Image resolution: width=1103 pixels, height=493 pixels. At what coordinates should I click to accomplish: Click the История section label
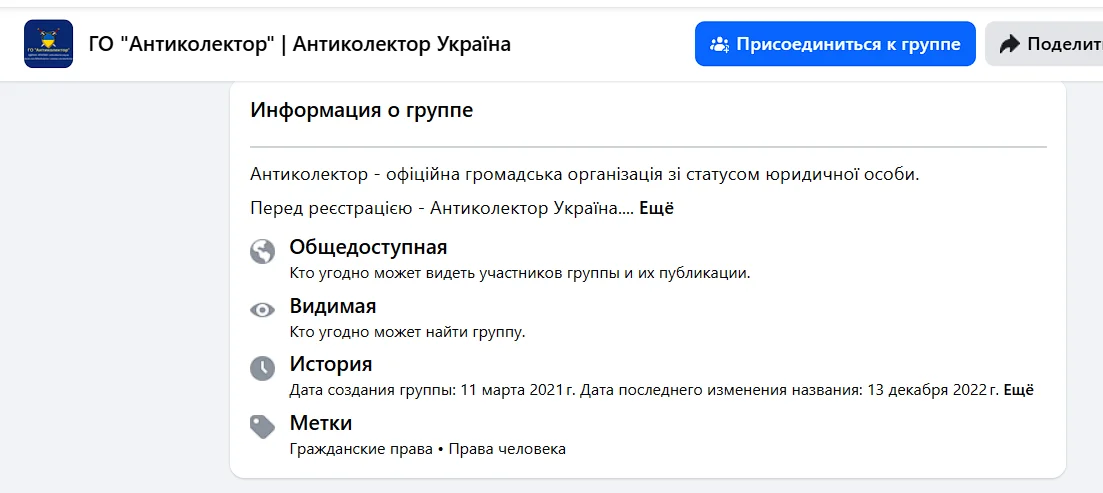point(330,364)
